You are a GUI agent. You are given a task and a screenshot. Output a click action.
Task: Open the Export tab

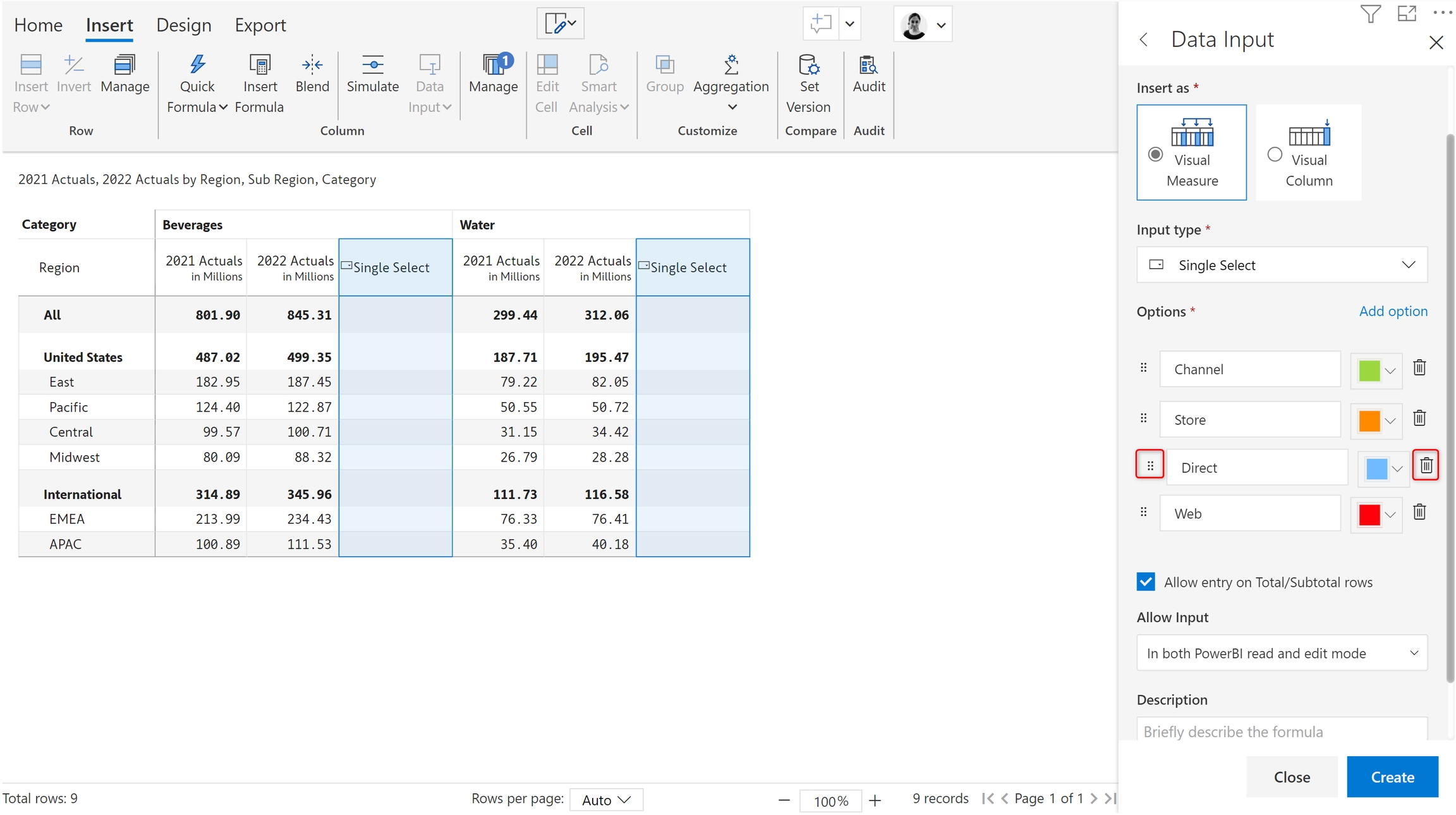[260, 25]
